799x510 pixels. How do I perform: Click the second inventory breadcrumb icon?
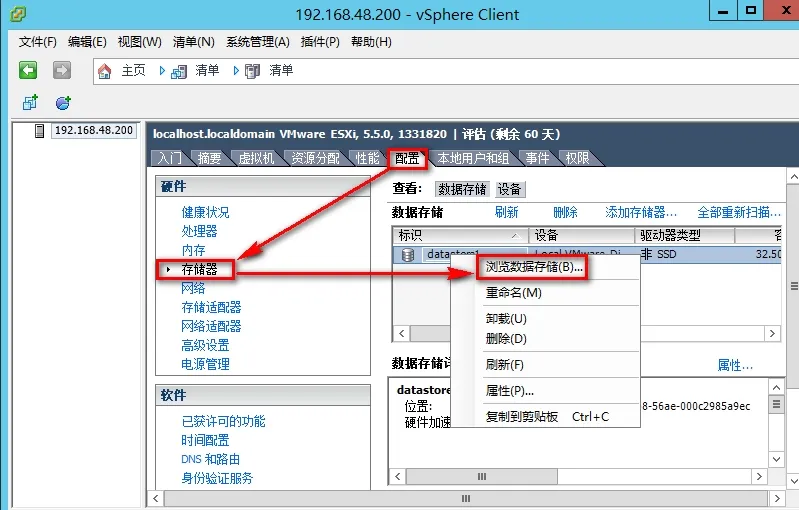(252, 71)
